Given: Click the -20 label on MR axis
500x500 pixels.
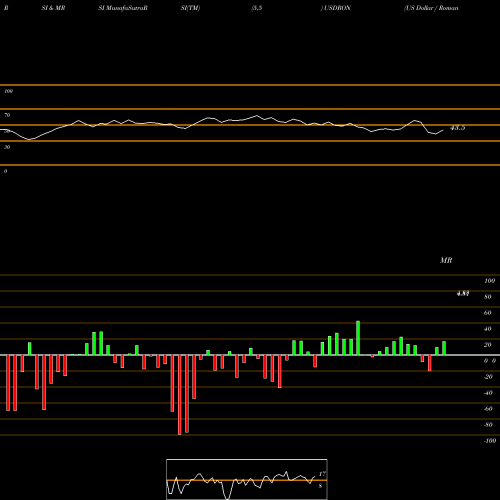Looking at the screenshot, I should (488, 377).
